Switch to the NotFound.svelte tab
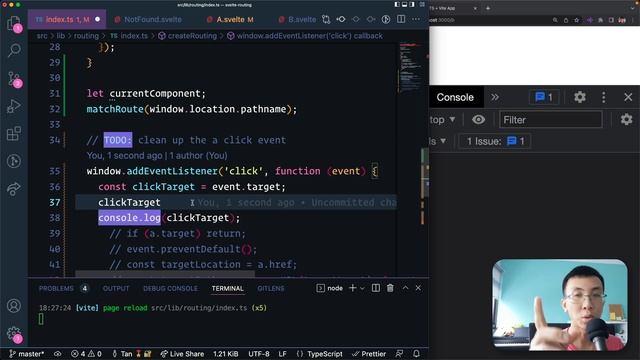Image resolution: width=640 pixels, height=360 pixels. click(x=148, y=19)
